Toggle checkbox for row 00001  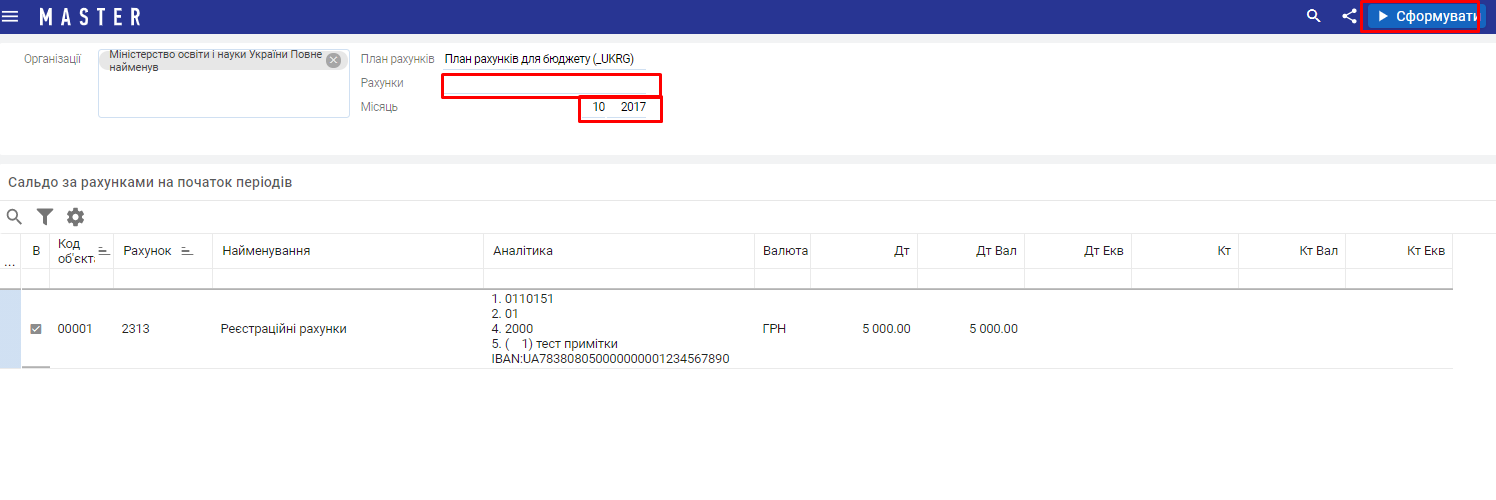click(36, 329)
